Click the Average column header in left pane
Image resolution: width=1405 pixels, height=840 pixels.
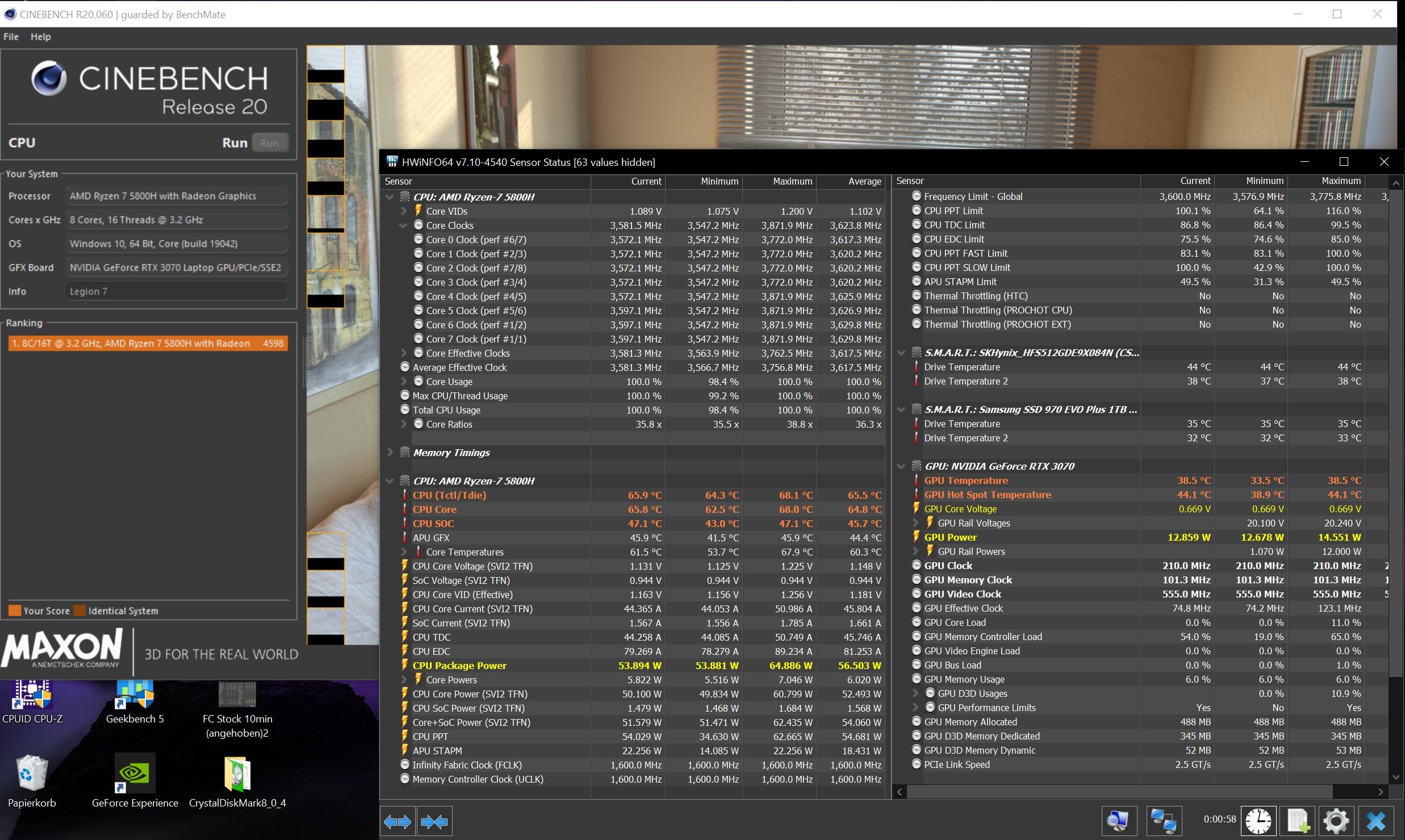[851, 181]
